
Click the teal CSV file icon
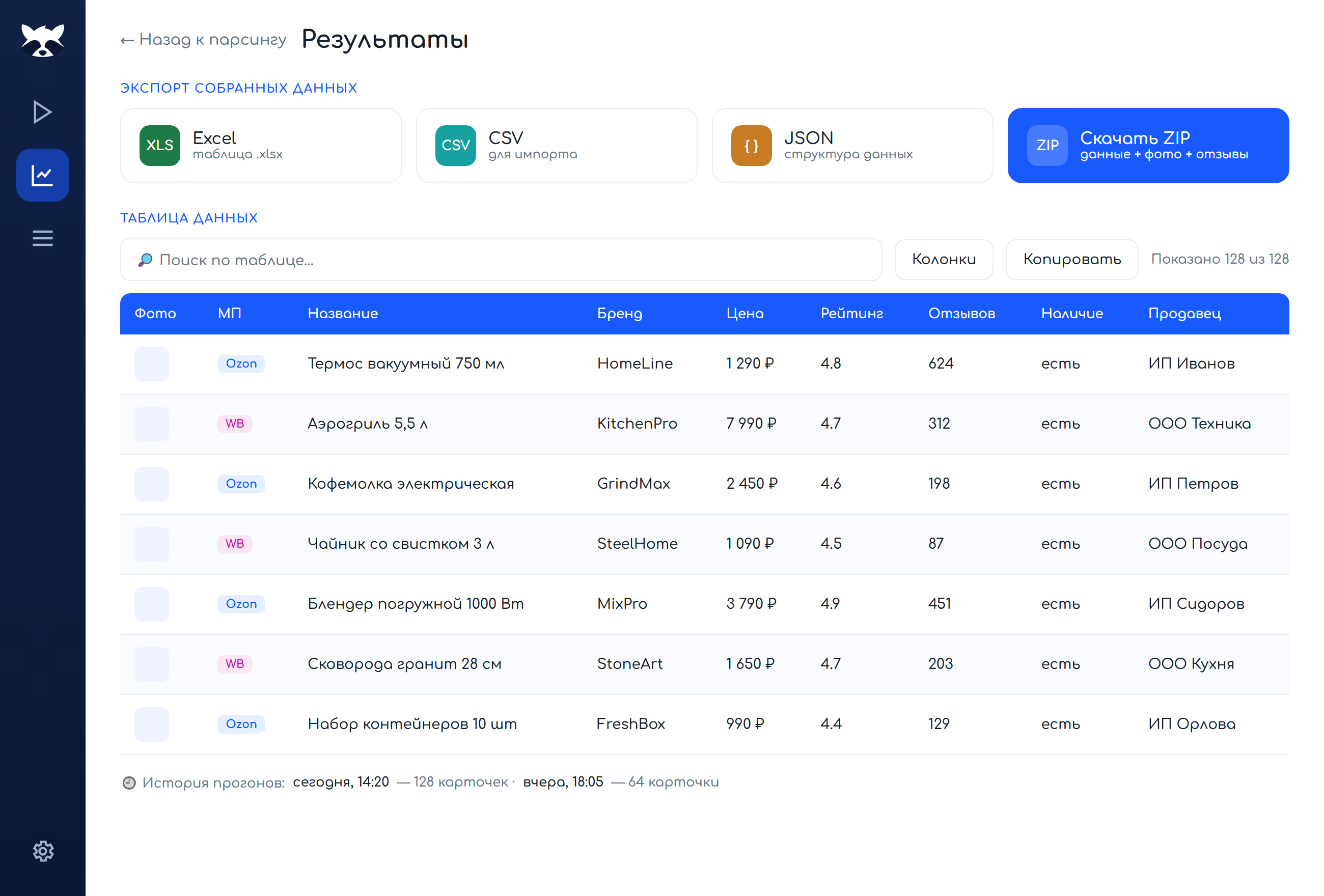(455, 146)
